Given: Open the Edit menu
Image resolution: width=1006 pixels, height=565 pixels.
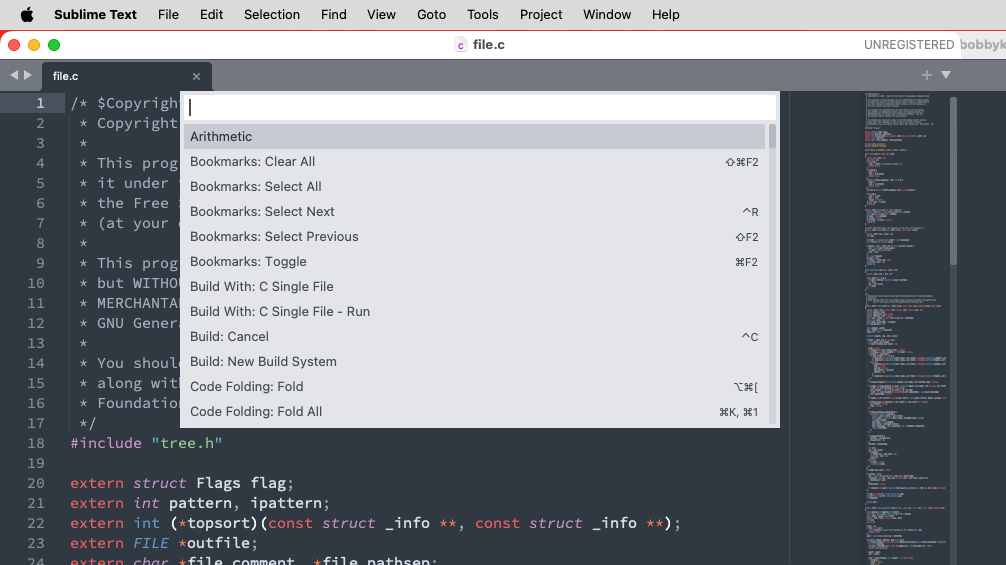Looking at the screenshot, I should (x=211, y=14).
